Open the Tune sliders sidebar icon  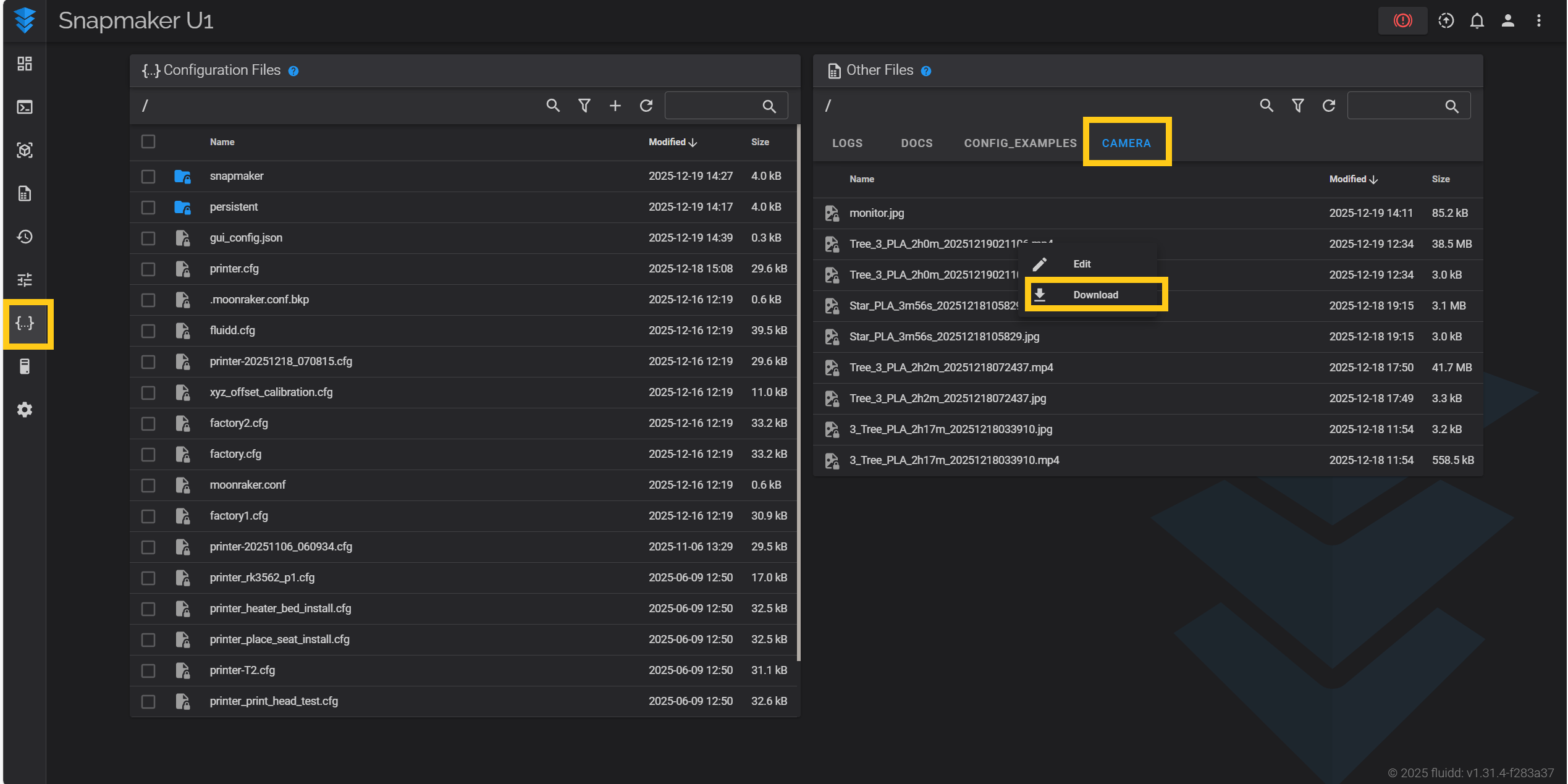25,280
